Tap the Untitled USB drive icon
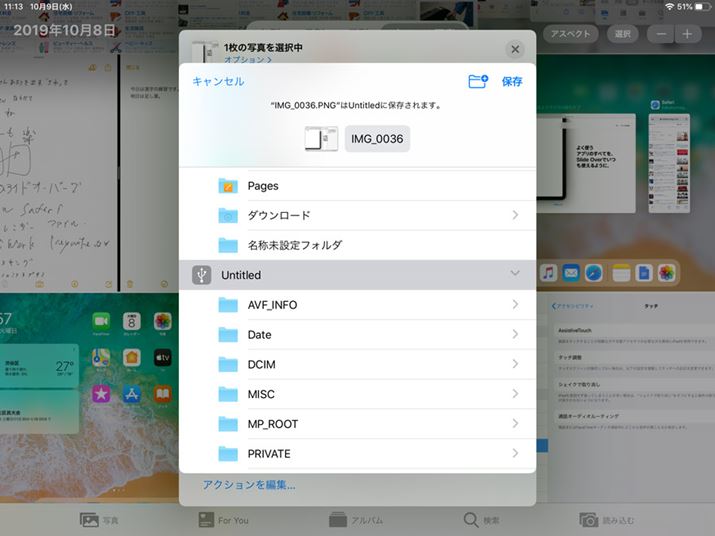The image size is (715, 536). 202,275
